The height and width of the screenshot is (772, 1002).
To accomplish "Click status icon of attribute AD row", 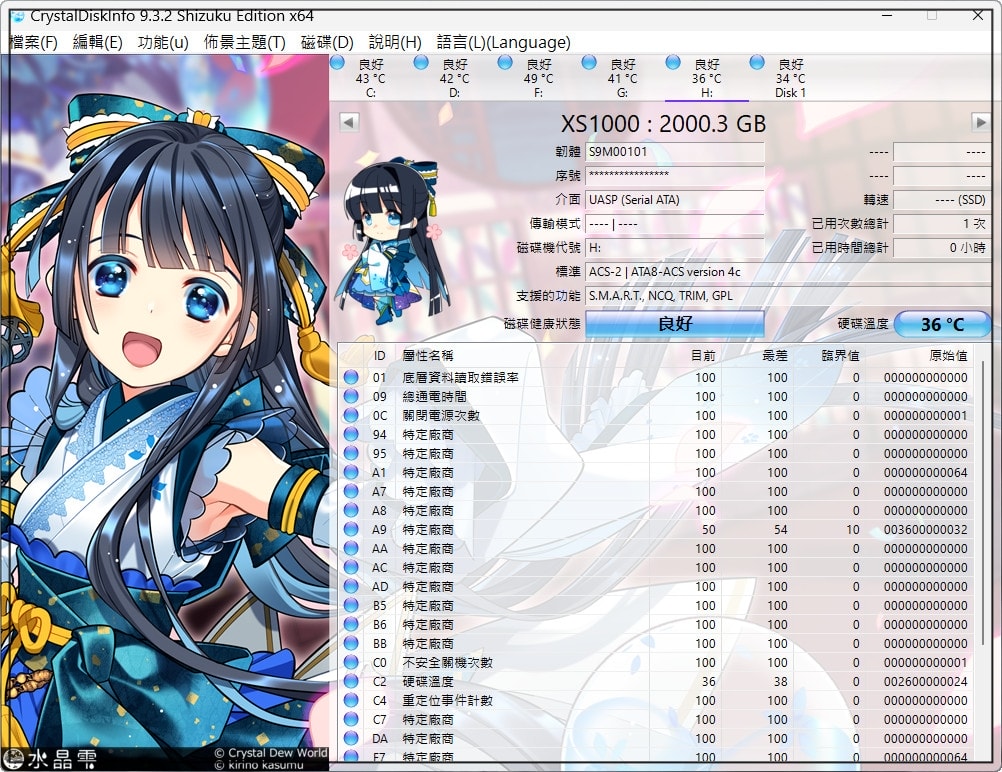I will tap(351, 587).
